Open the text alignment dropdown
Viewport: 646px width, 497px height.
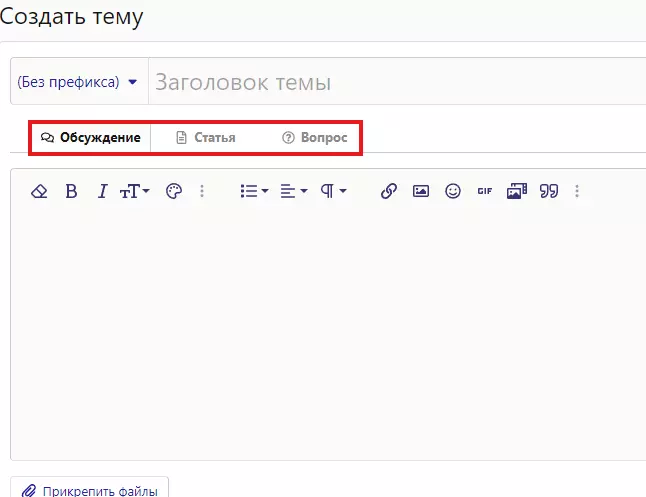pyautogui.click(x=294, y=191)
